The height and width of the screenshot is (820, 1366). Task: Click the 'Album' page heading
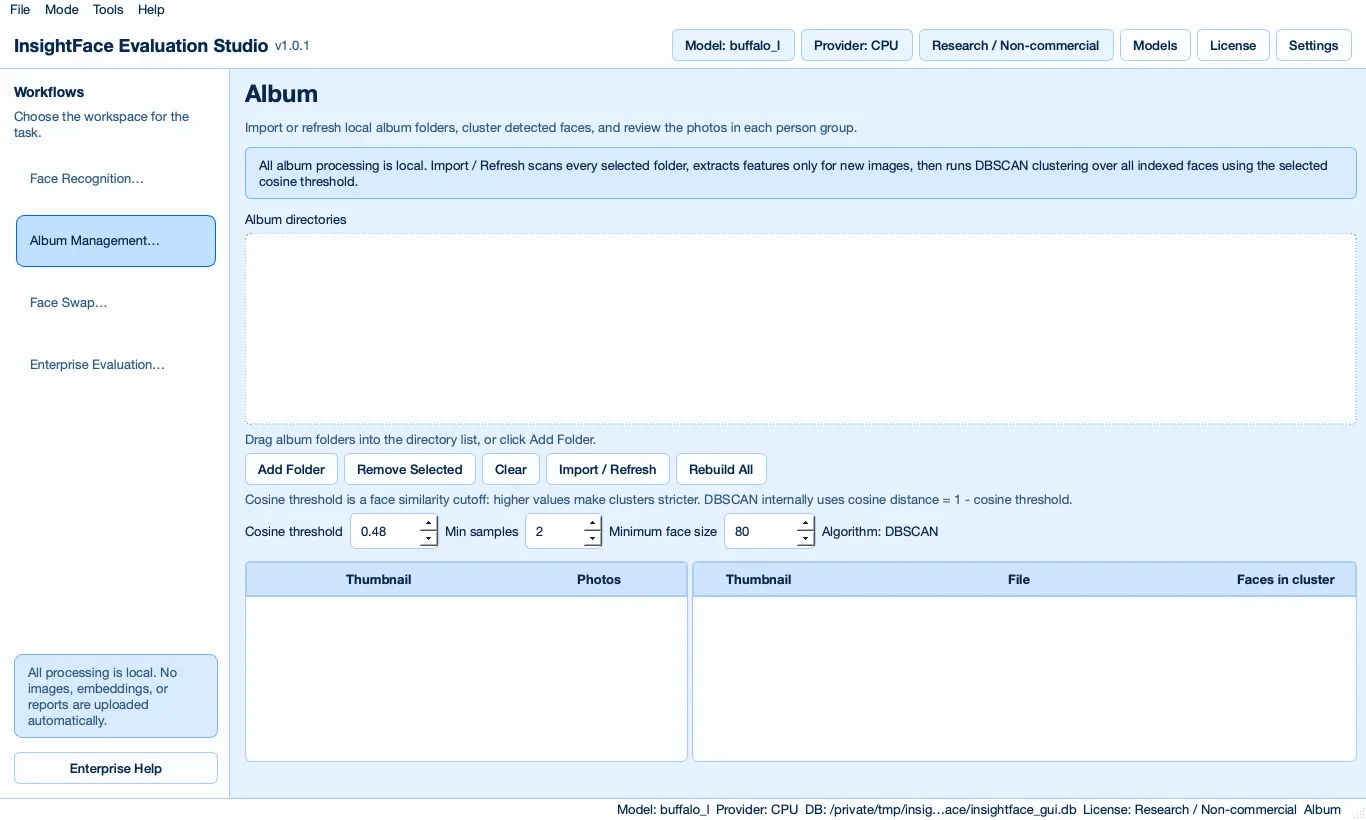[281, 94]
